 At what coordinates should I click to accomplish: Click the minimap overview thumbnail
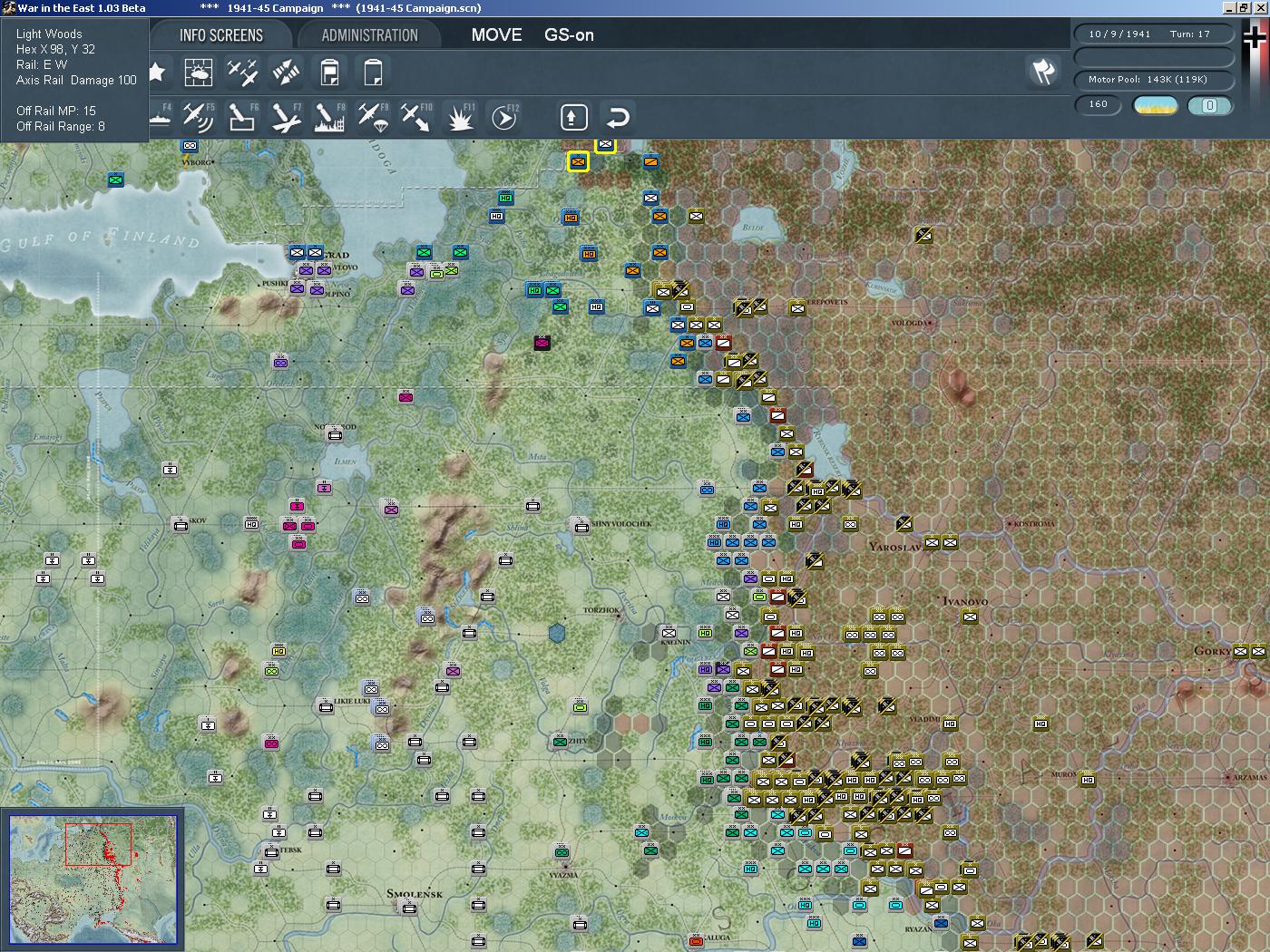93,879
